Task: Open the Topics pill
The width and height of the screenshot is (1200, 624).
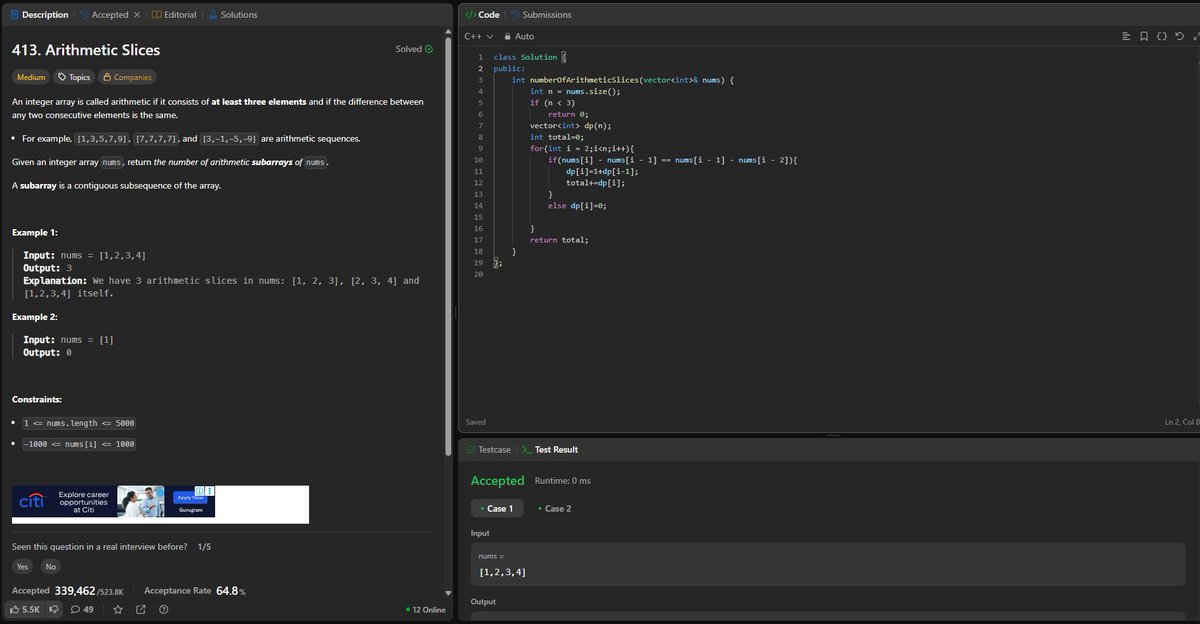Action: (x=74, y=77)
